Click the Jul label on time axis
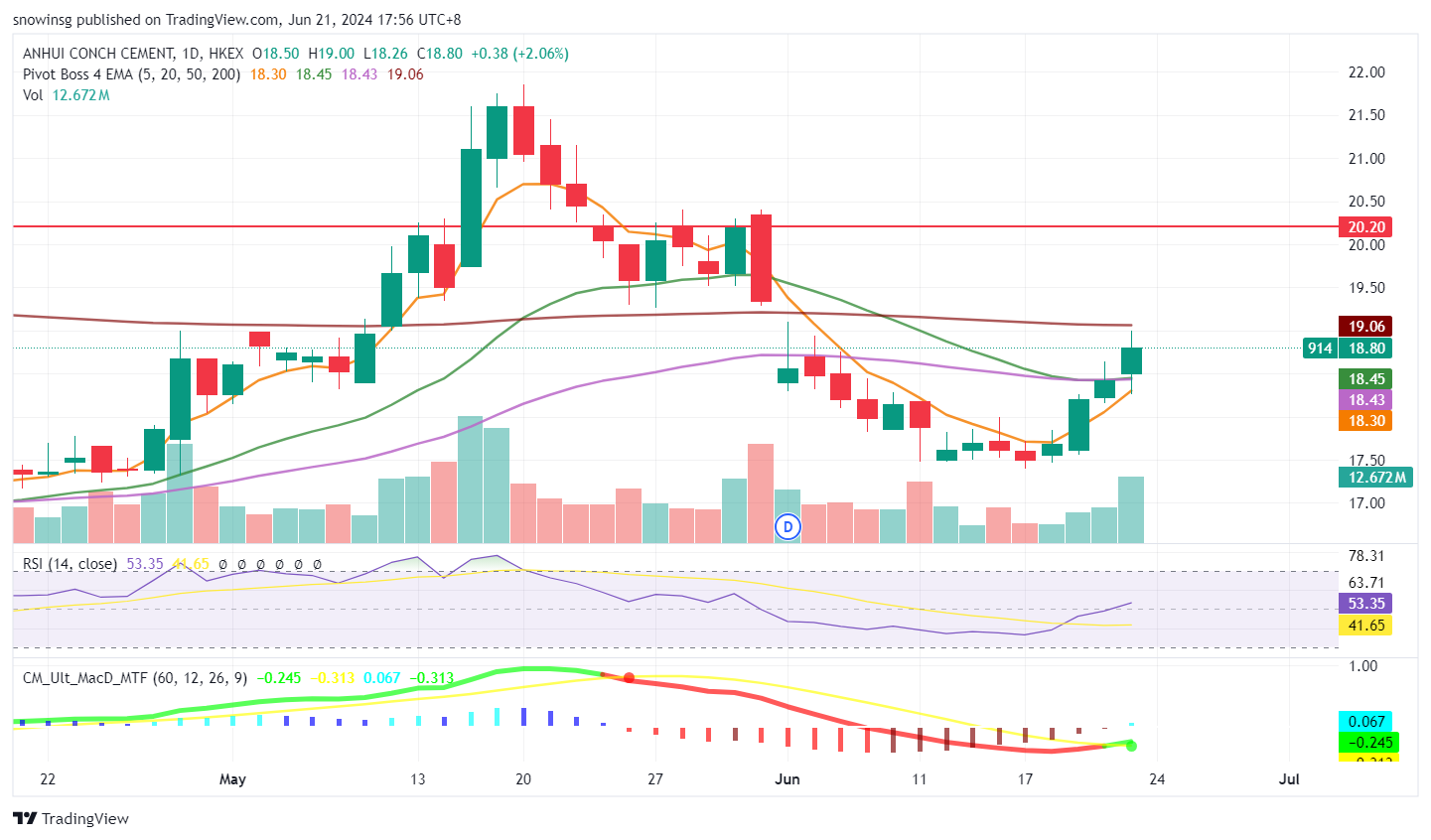1431x840 pixels. pyautogui.click(x=1289, y=779)
